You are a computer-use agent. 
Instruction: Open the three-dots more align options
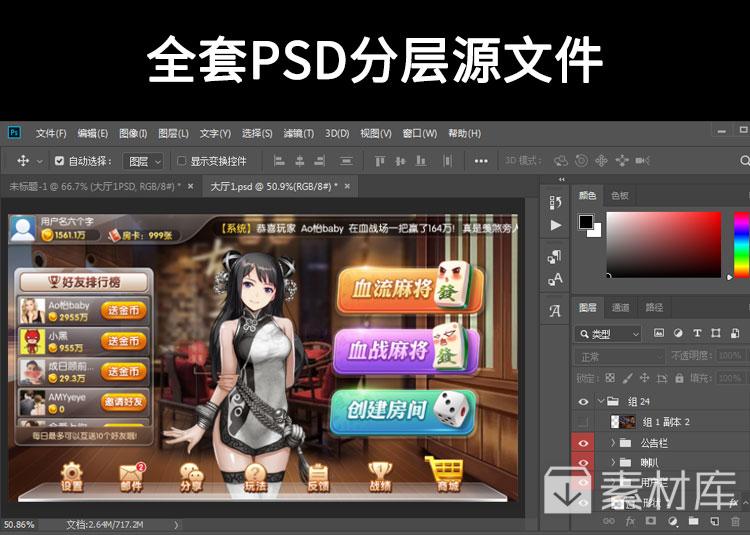click(481, 161)
